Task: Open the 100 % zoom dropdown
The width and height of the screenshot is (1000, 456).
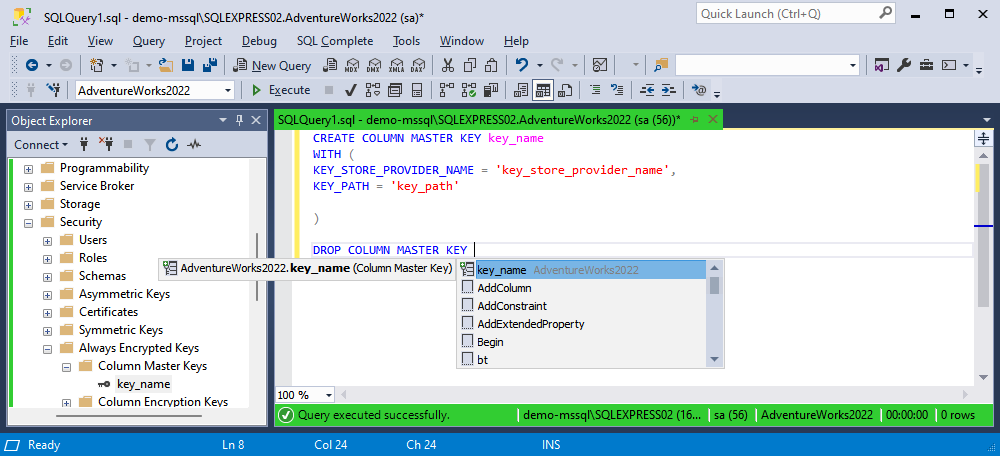Action: click(328, 395)
